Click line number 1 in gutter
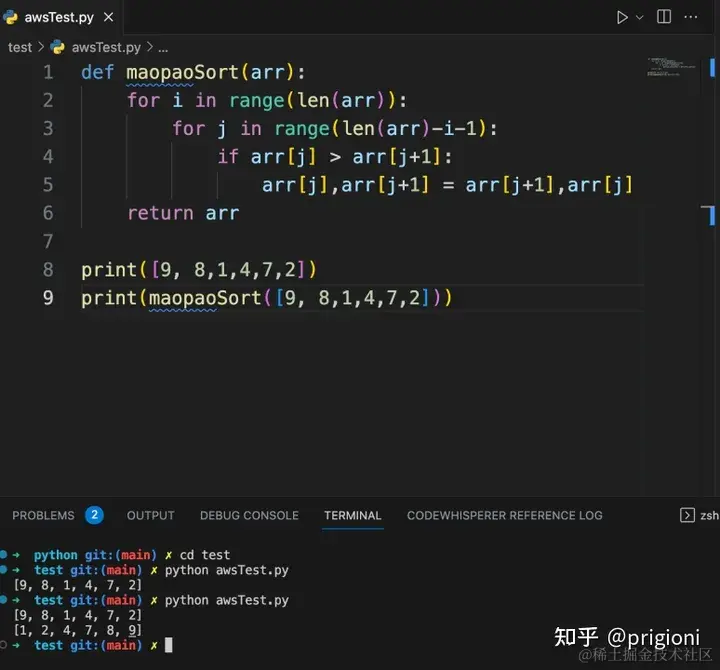The width and height of the screenshot is (720, 670). pyautogui.click(x=48, y=72)
